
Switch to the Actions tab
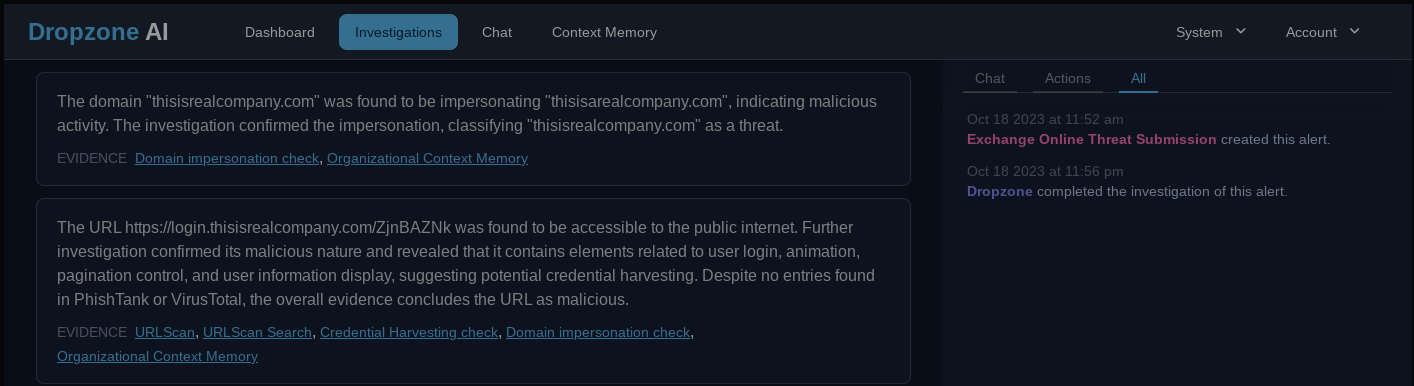pos(1068,78)
